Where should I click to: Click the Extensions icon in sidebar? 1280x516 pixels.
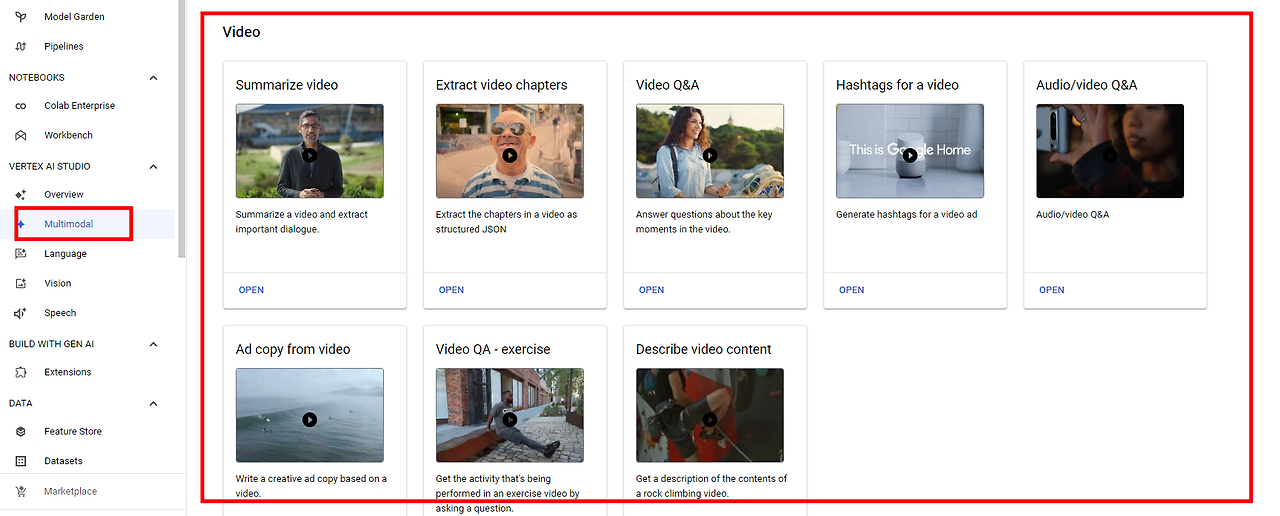coord(21,372)
